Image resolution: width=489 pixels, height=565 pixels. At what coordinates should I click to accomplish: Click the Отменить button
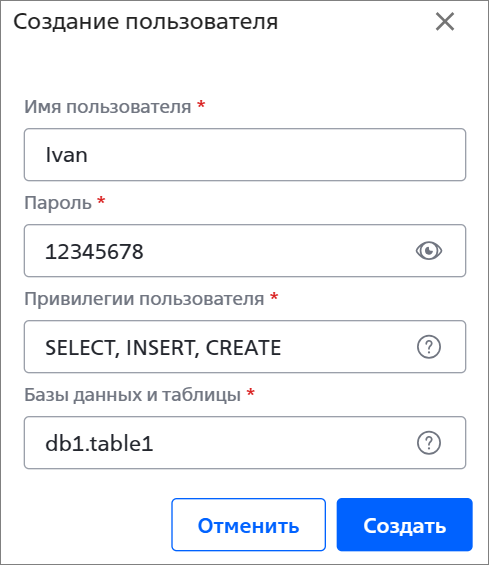[249, 525]
